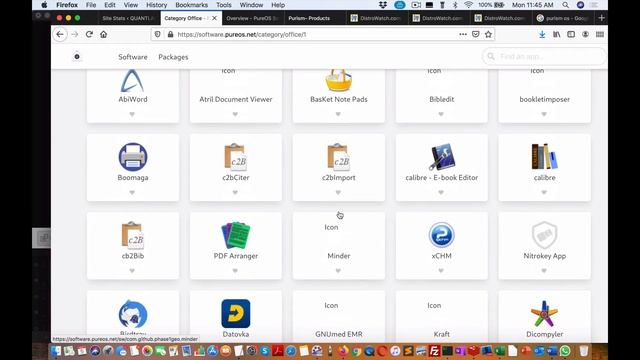Open the Software nav link
The height and width of the screenshot is (360, 640).
[133, 57]
